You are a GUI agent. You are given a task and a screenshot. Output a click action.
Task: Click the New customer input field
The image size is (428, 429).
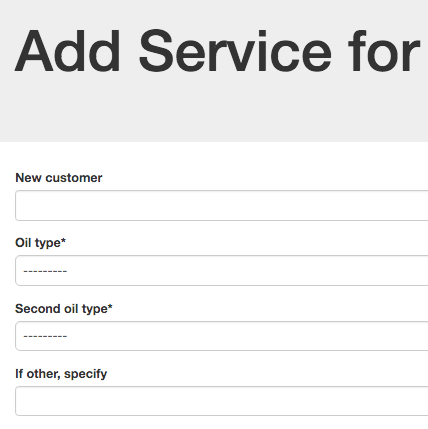pos(222,205)
